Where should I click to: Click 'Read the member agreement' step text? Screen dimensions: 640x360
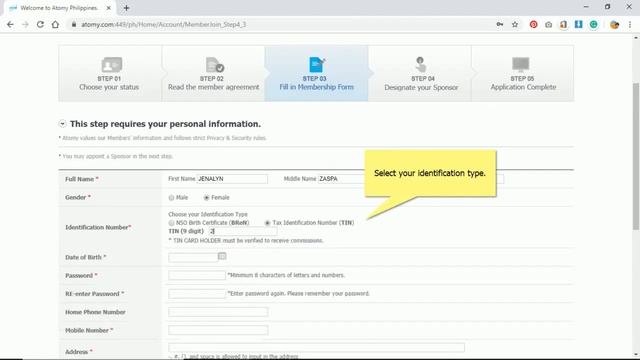(213, 87)
